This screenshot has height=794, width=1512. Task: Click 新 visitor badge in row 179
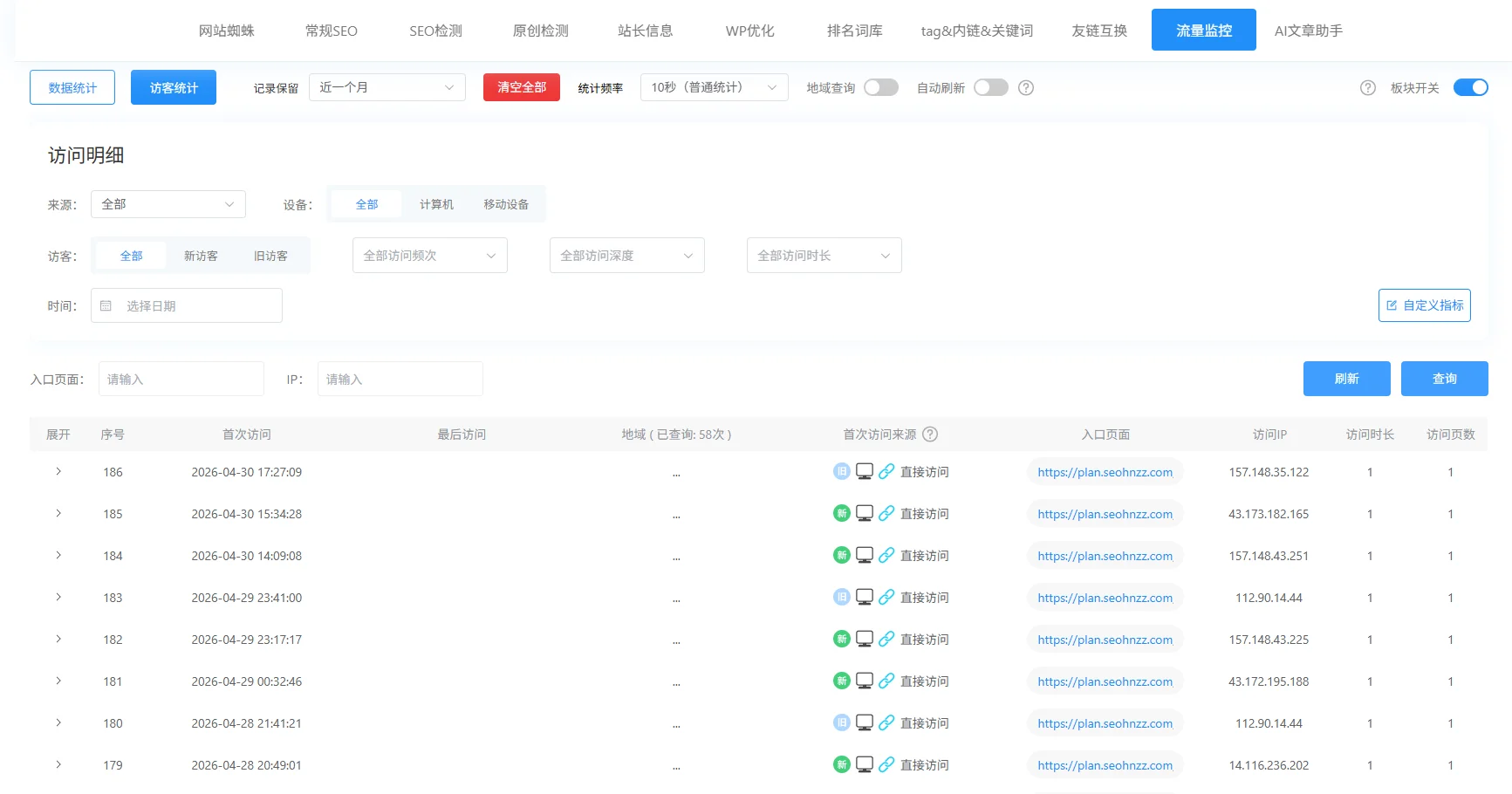pyautogui.click(x=841, y=764)
